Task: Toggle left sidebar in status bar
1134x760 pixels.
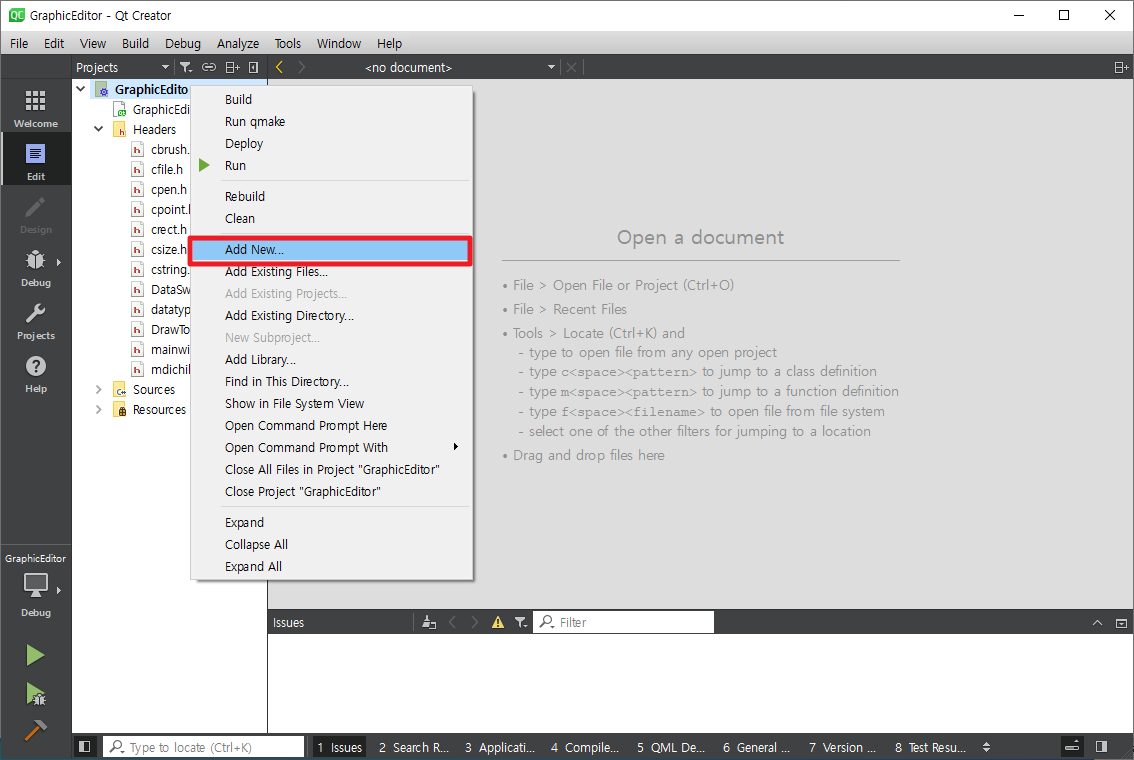Action: [x=85, y=746]
